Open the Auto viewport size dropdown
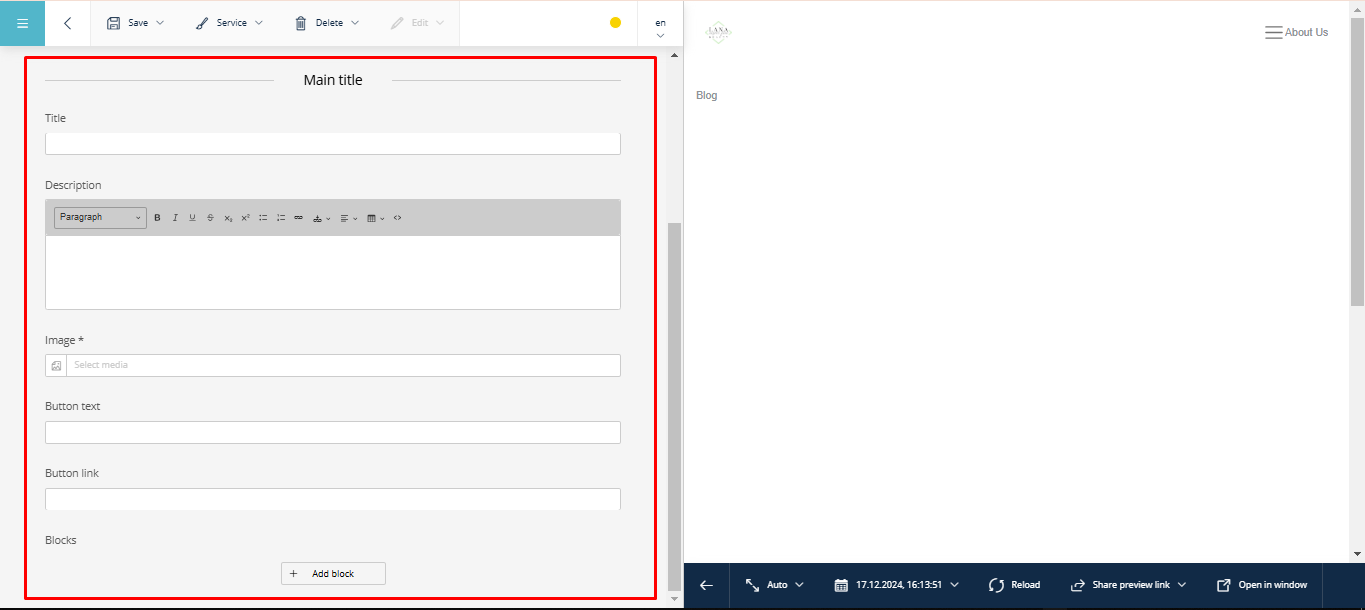Screen dimensions: 1365x610 (775, 585)
